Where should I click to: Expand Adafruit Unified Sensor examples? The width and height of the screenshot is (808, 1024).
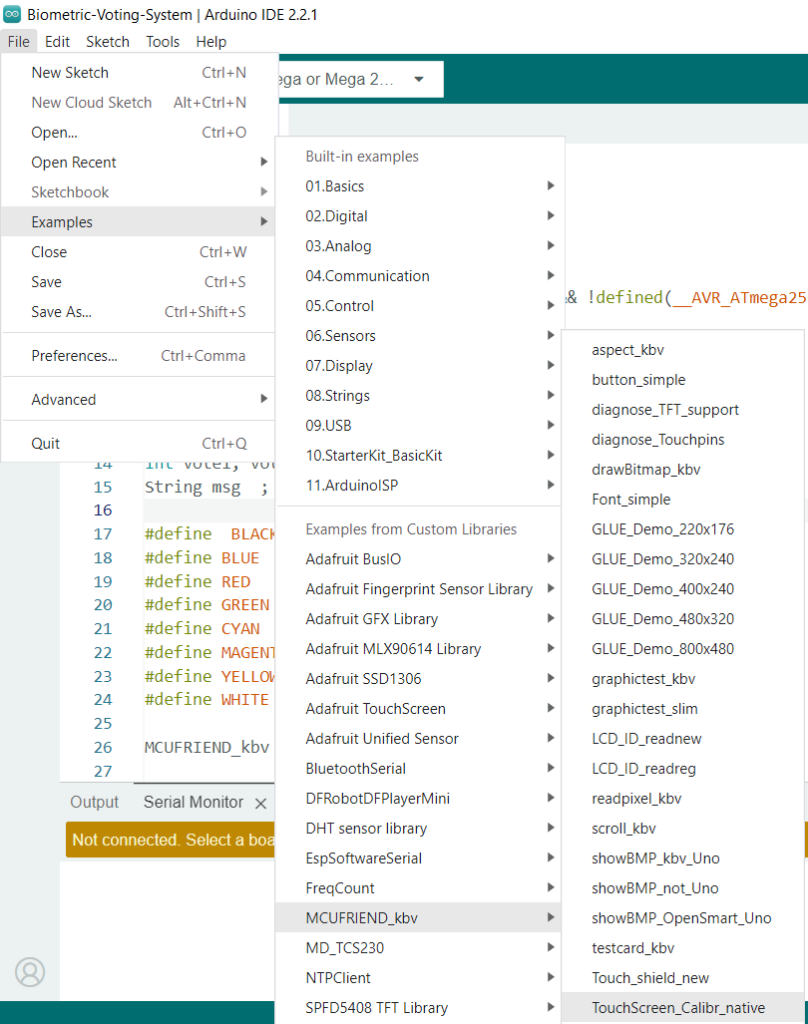coord(419,739)
